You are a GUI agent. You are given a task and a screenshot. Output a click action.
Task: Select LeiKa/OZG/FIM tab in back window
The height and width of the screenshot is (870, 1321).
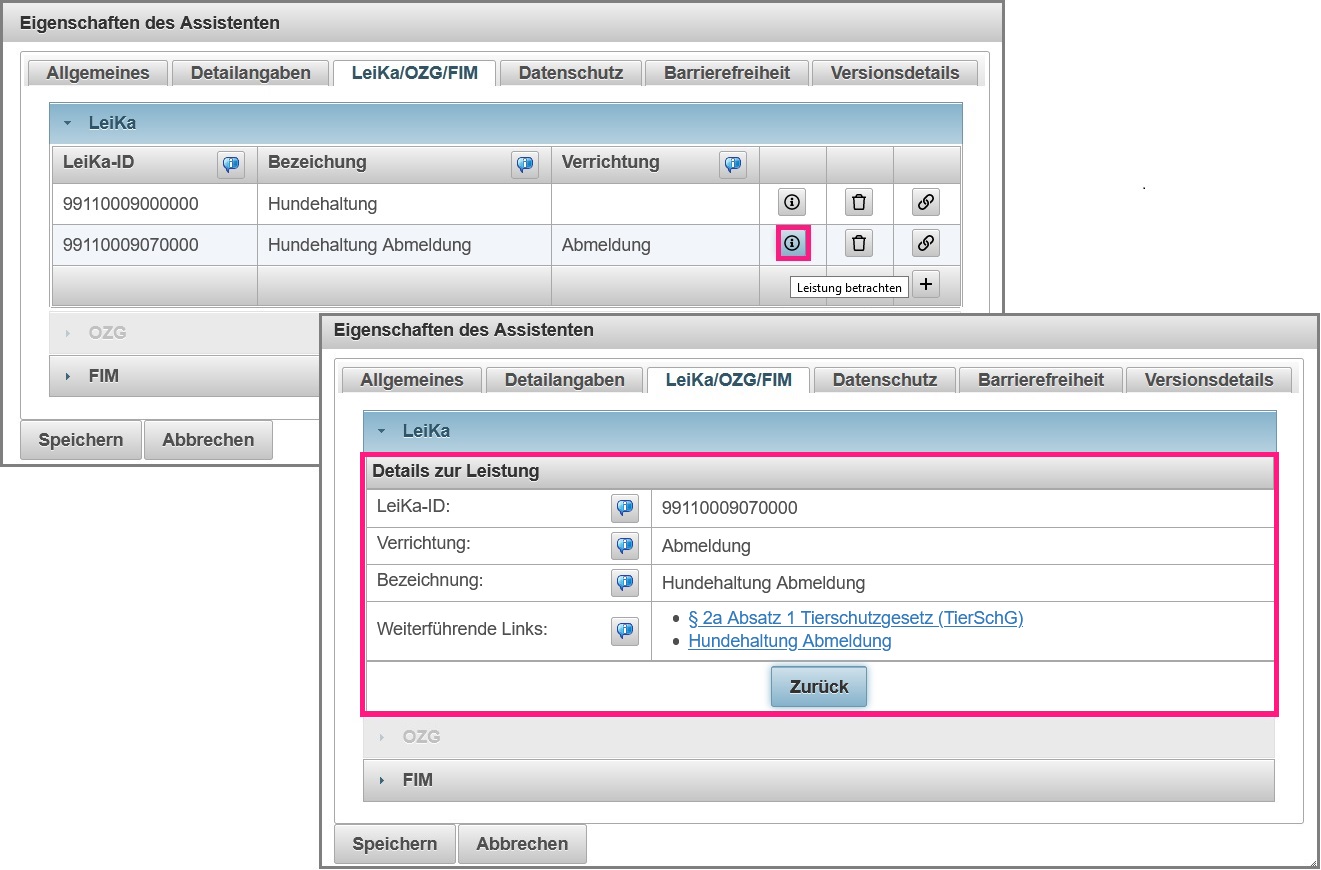click(x=414, y=73)
